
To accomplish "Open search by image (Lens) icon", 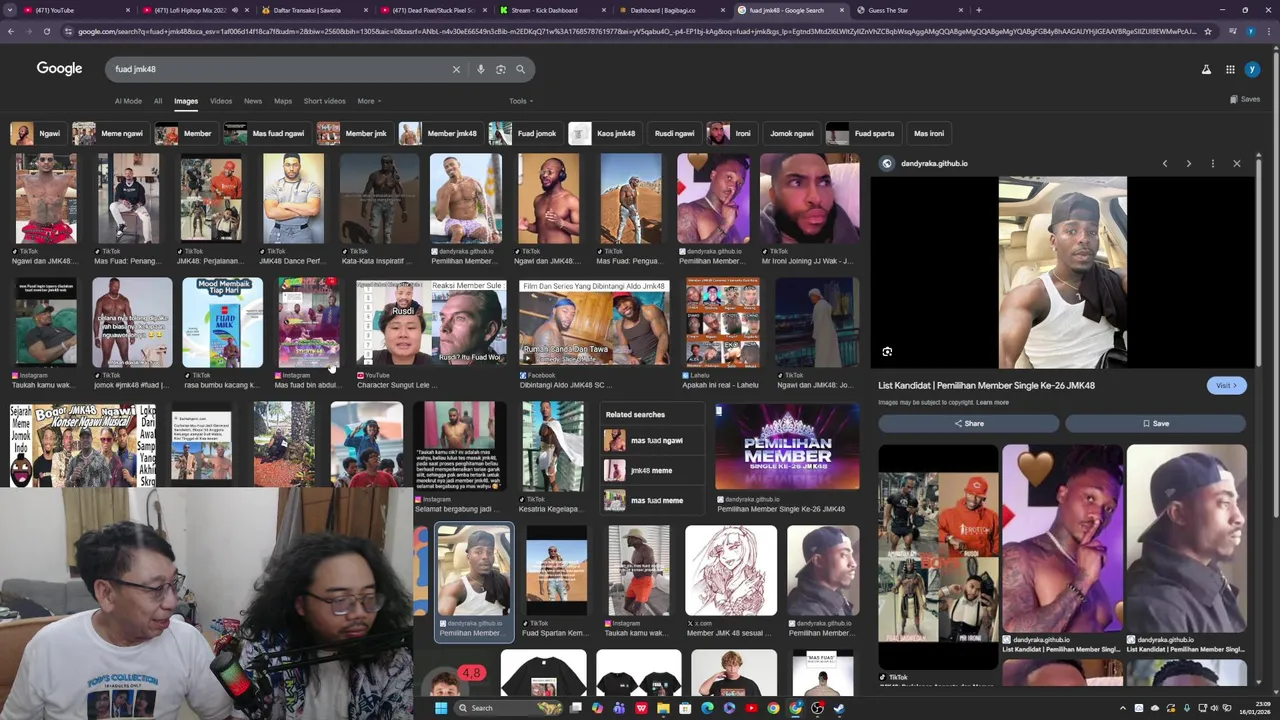I will coord(501,69).
